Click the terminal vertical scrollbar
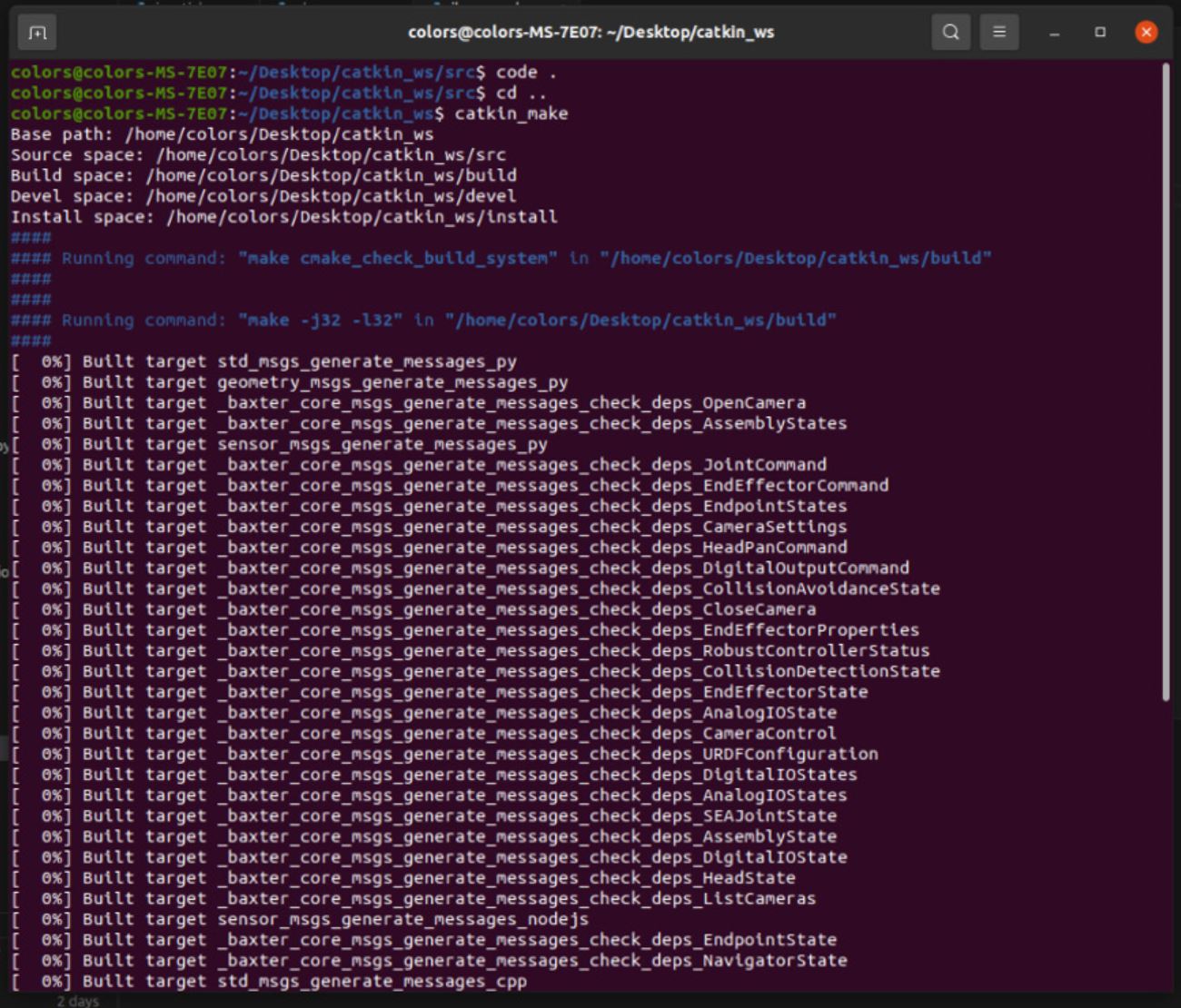1181x1008 pixels. tap(1166, 381)
